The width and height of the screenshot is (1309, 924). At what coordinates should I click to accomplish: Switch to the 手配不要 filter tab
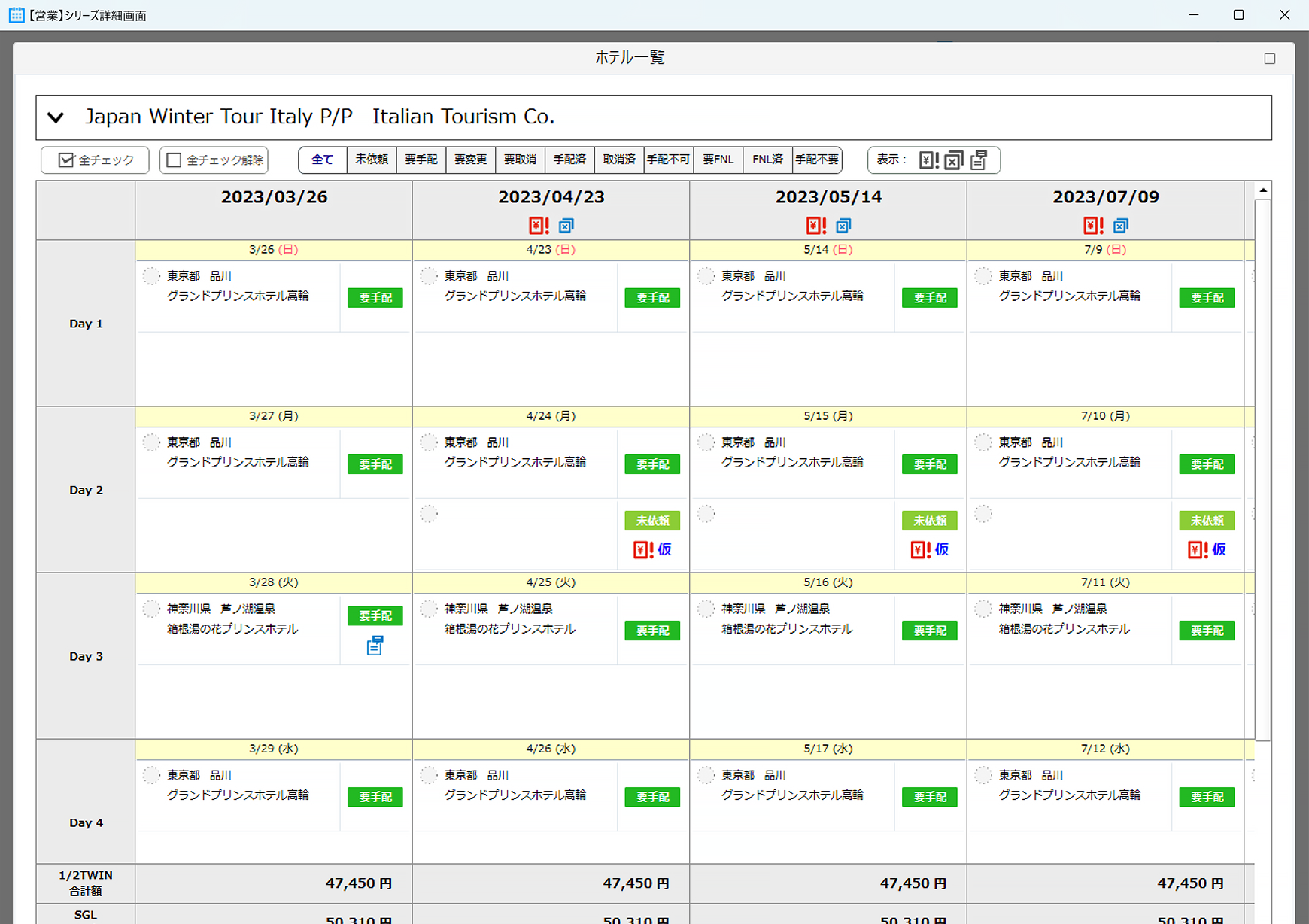coord(817,160)
